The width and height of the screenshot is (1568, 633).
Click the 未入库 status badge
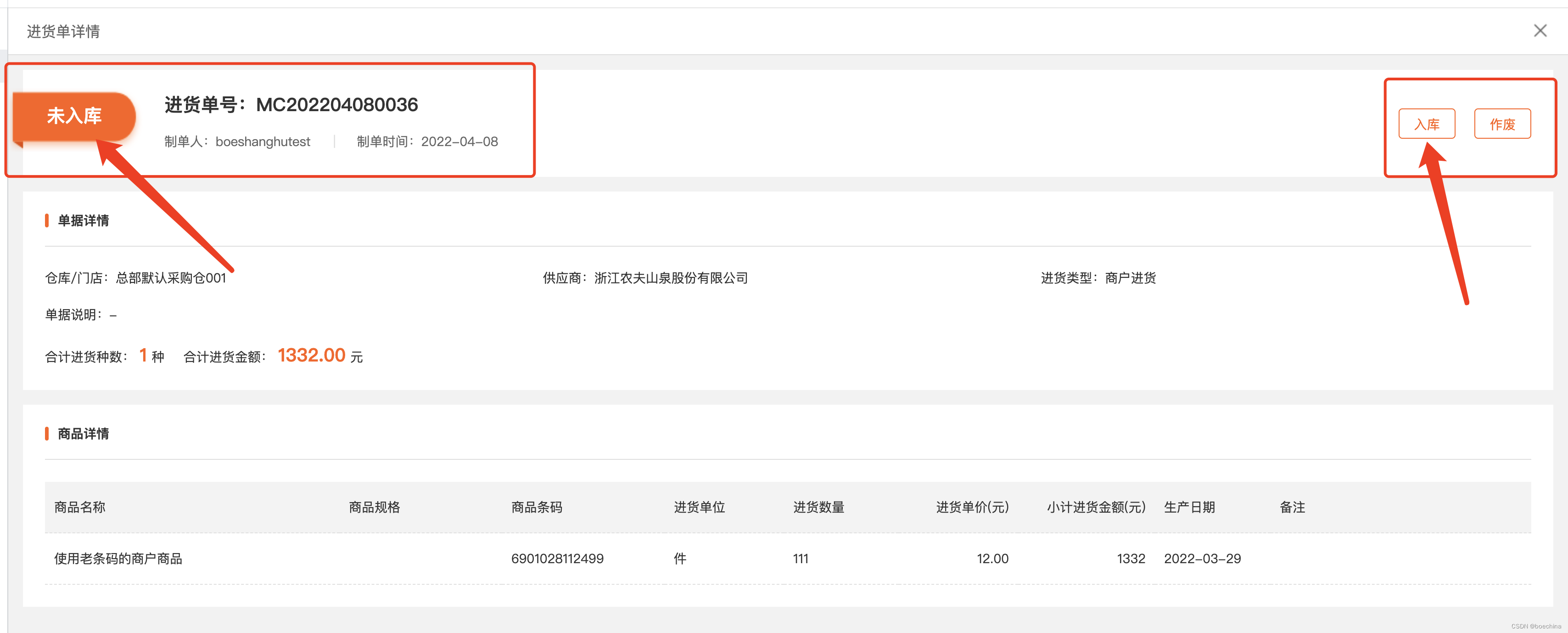click(74, 116)
